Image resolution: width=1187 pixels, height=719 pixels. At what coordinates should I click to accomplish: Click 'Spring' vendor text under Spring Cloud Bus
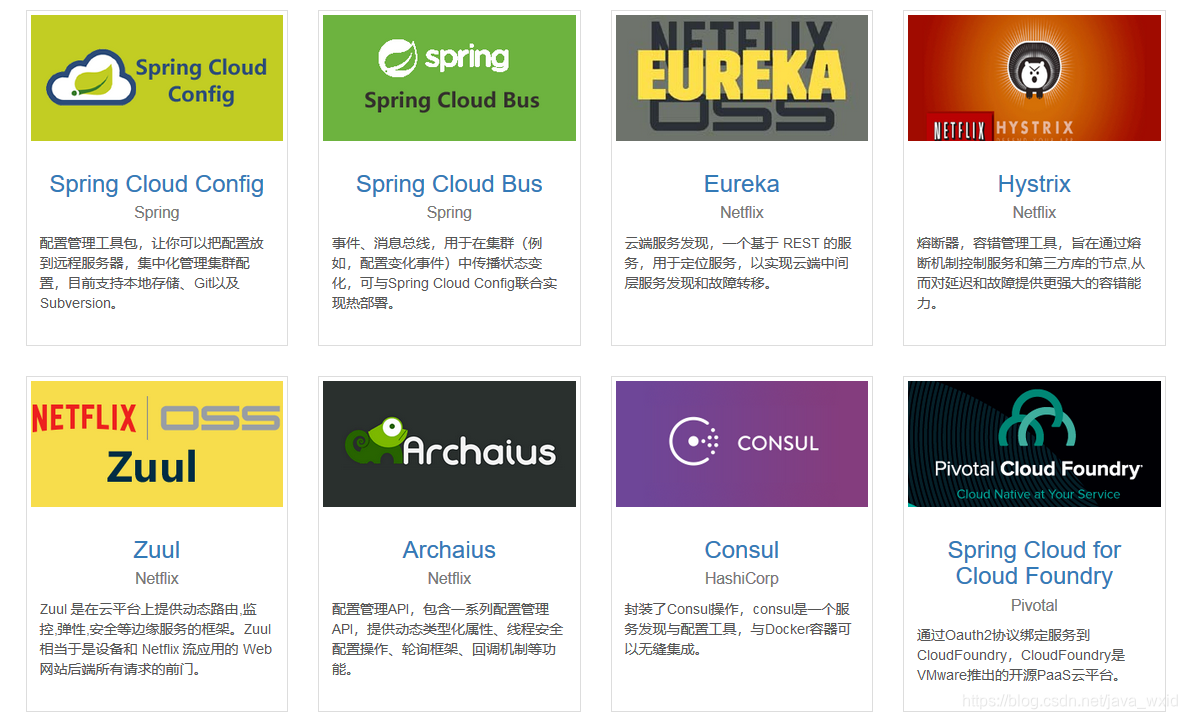point(449,213)
